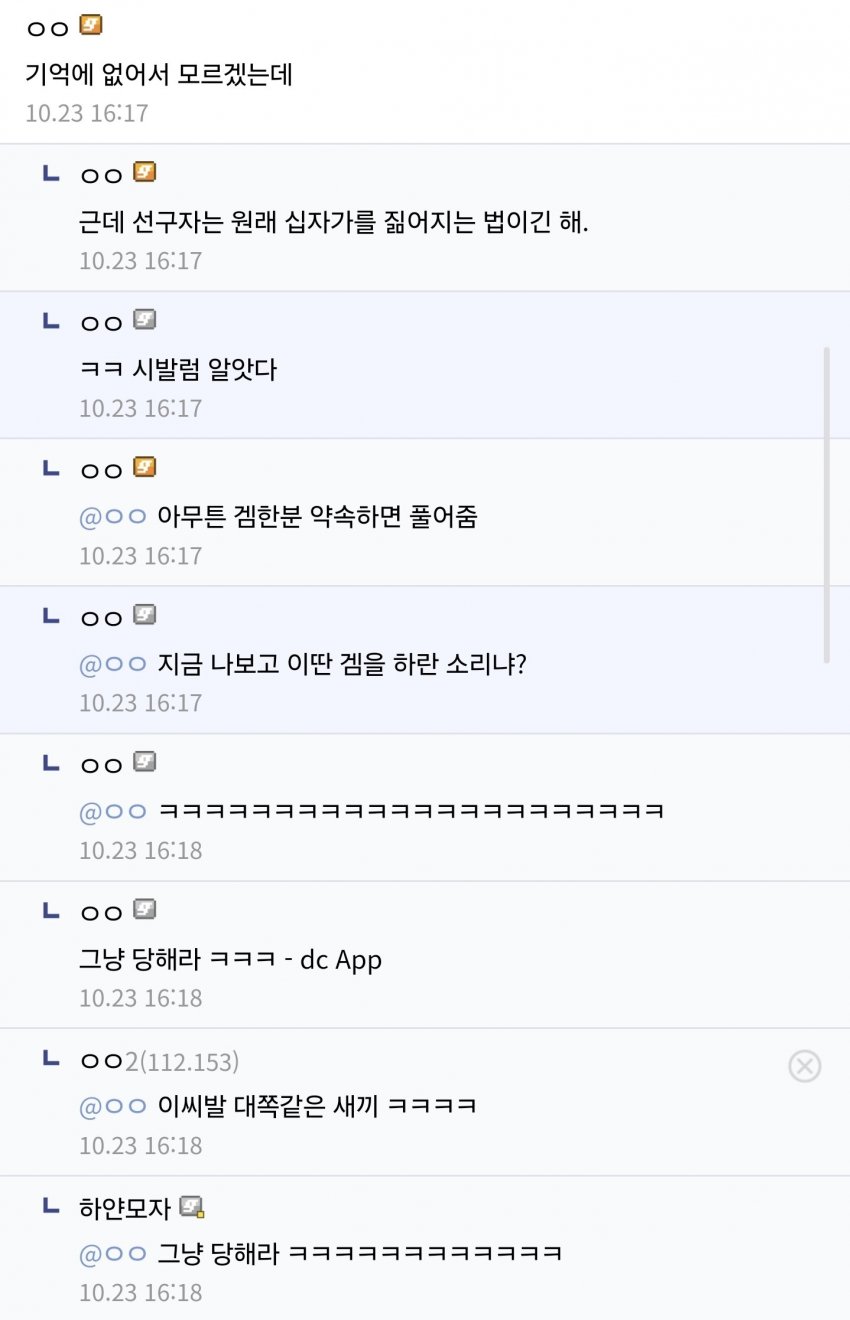Screen dimensions: 850x1320
Task: Click the @ㅇㅇ mention in 지금 나보고 reply
Action: click(x=113, y=664)
